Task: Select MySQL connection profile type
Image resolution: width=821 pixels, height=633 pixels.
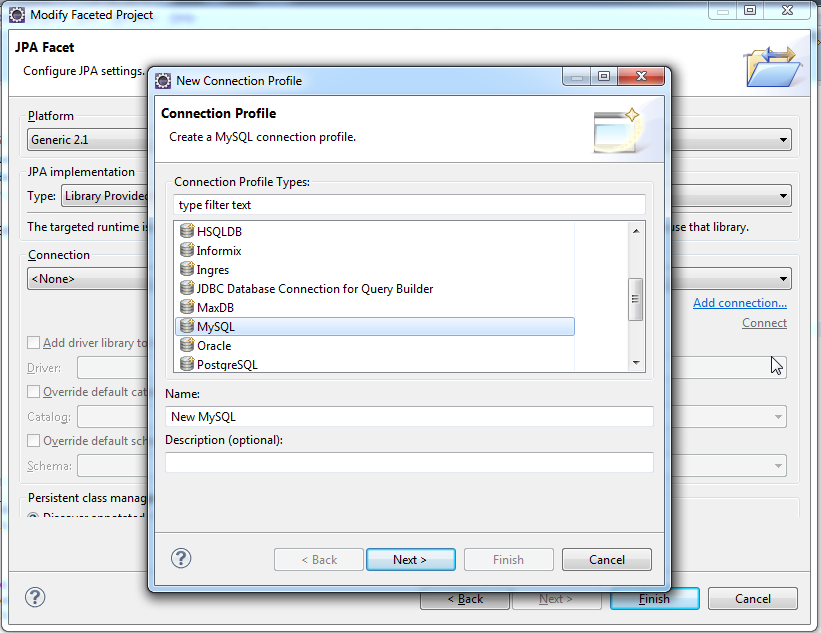Action: point(215,327)
